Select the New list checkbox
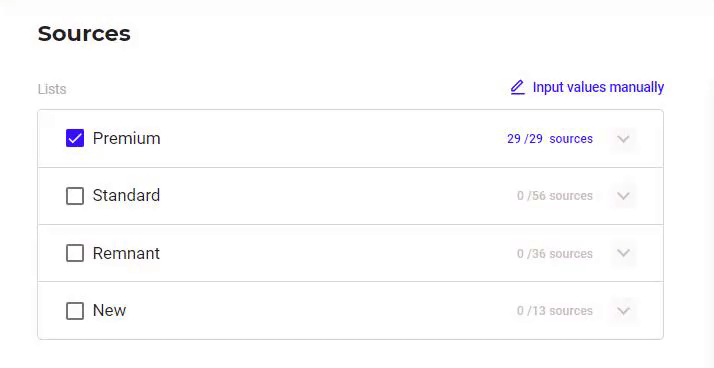Image resolution: width=714 pixels, height=368 pixels. (x=75, y=311)
